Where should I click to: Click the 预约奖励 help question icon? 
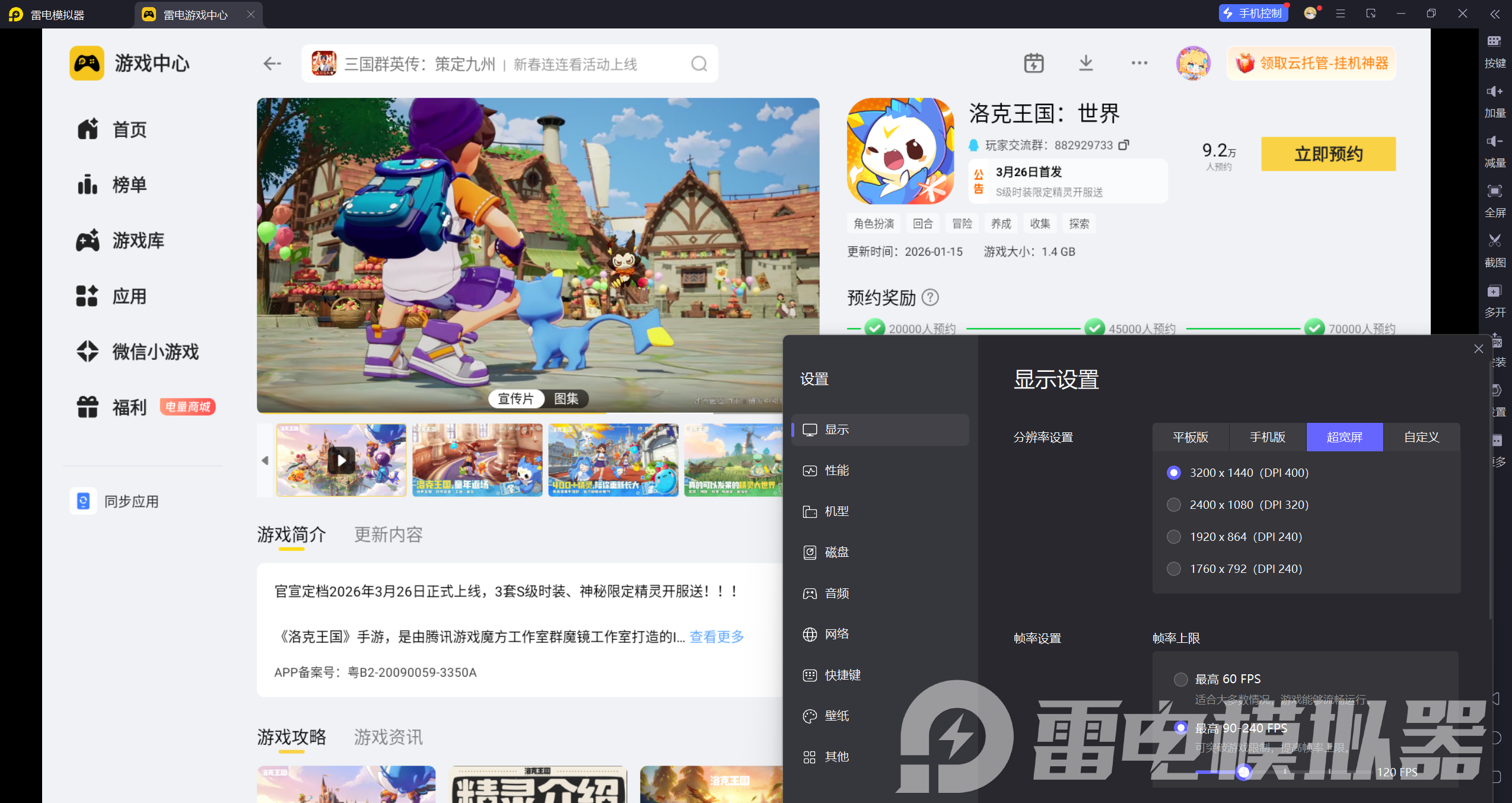pos(930,297)
